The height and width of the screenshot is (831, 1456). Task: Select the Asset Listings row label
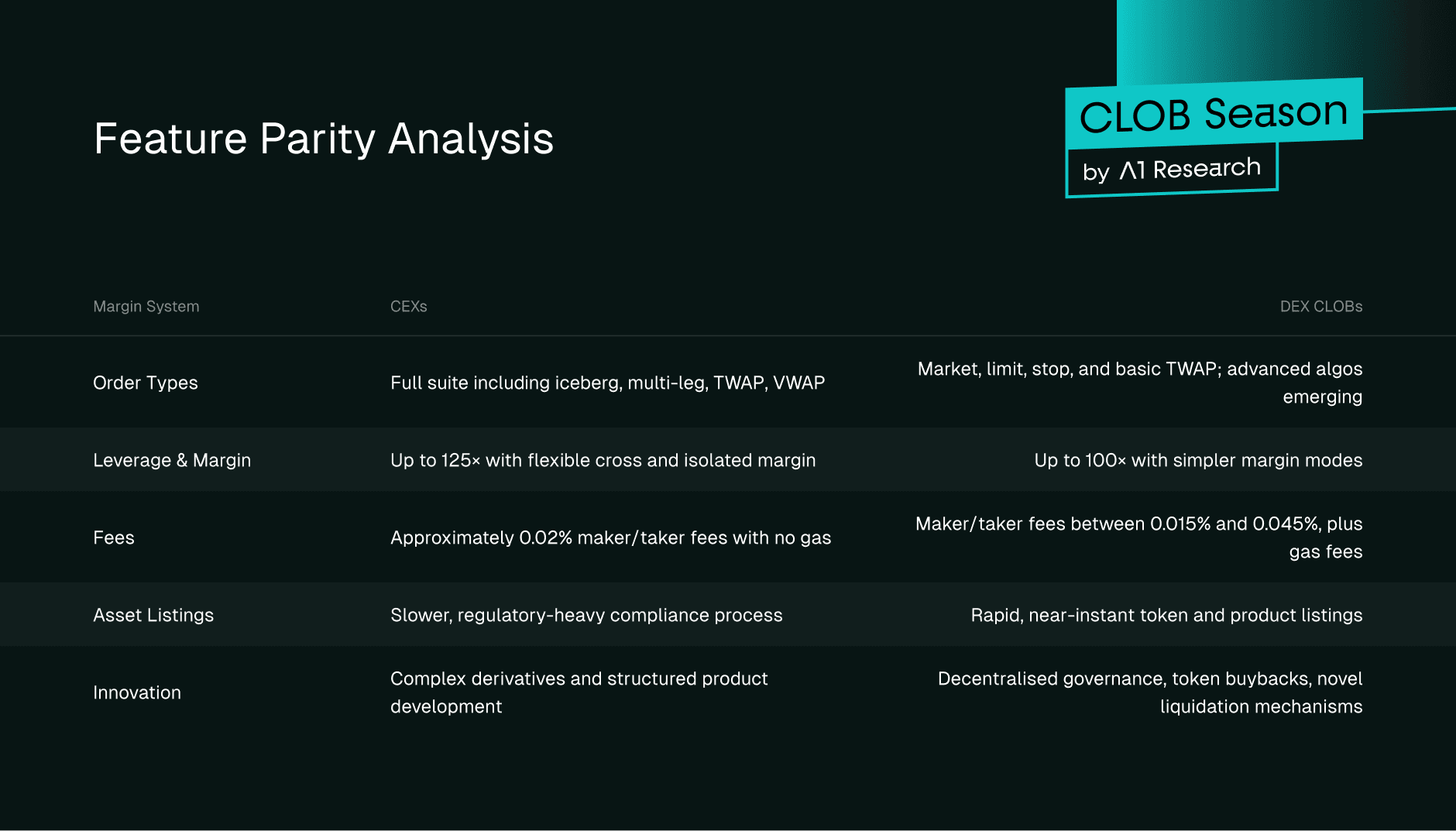click(153, 615)
